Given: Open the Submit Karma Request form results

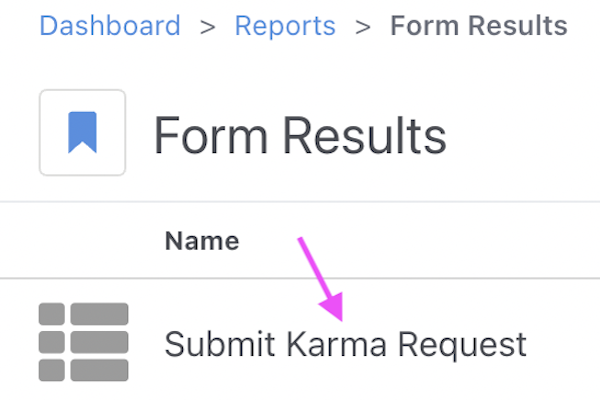Looking at the screenshot, I should [345, 344].
